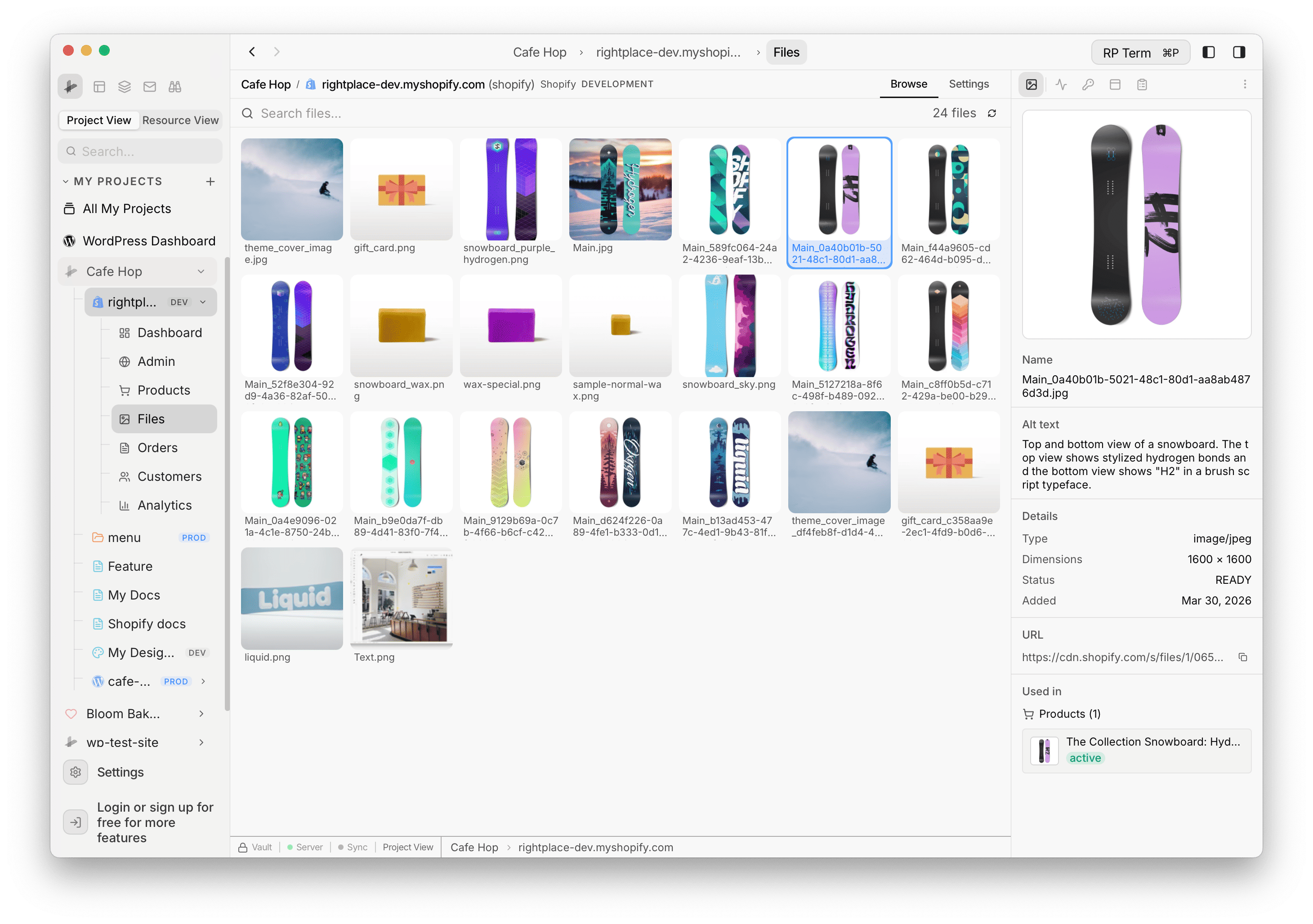Toggle the right sidebar panel
The width and height of the screenshot is (1313, 924).
(x=1239, y=52)
